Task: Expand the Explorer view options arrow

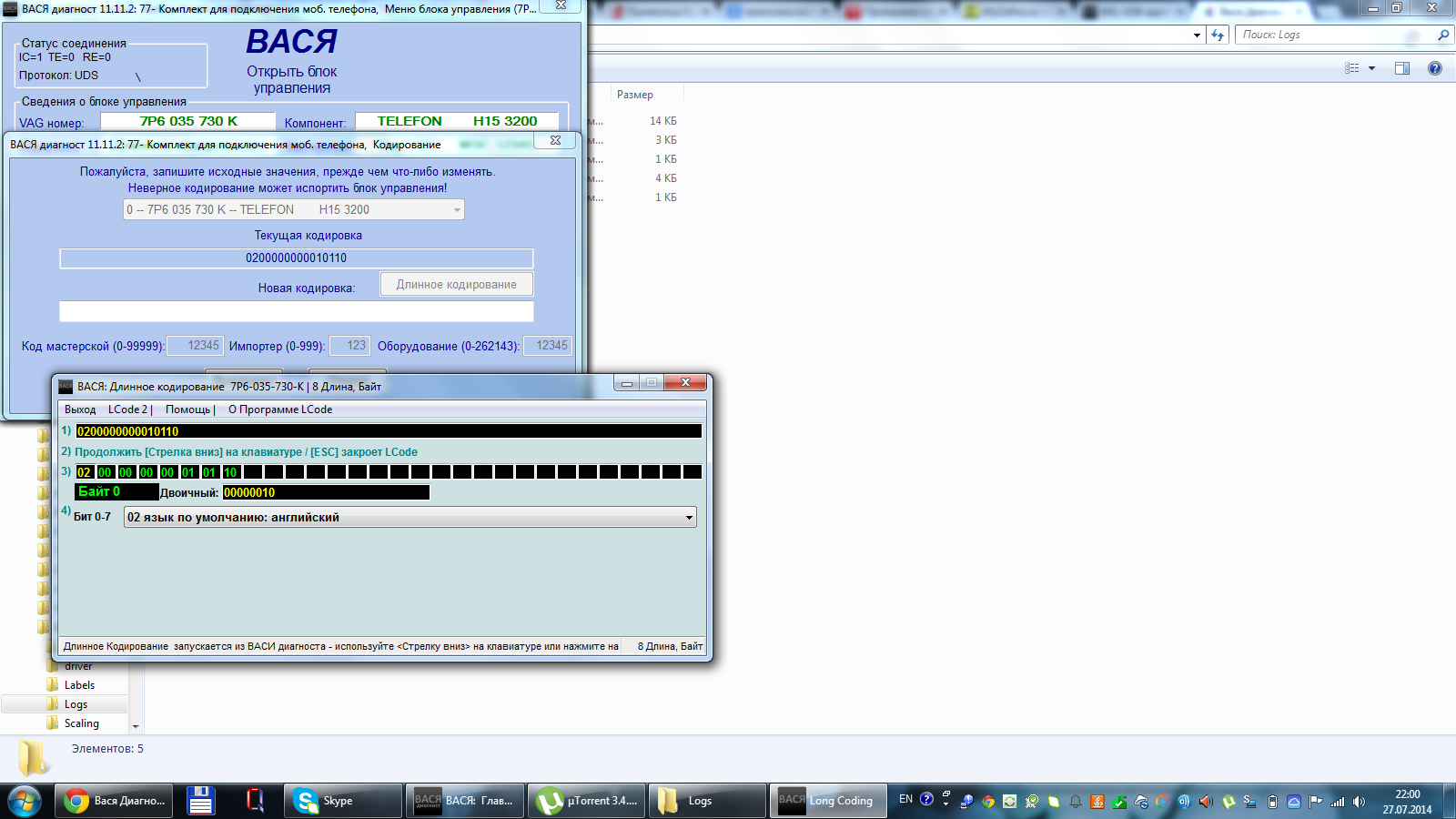Action: (x=1371, y=68)
